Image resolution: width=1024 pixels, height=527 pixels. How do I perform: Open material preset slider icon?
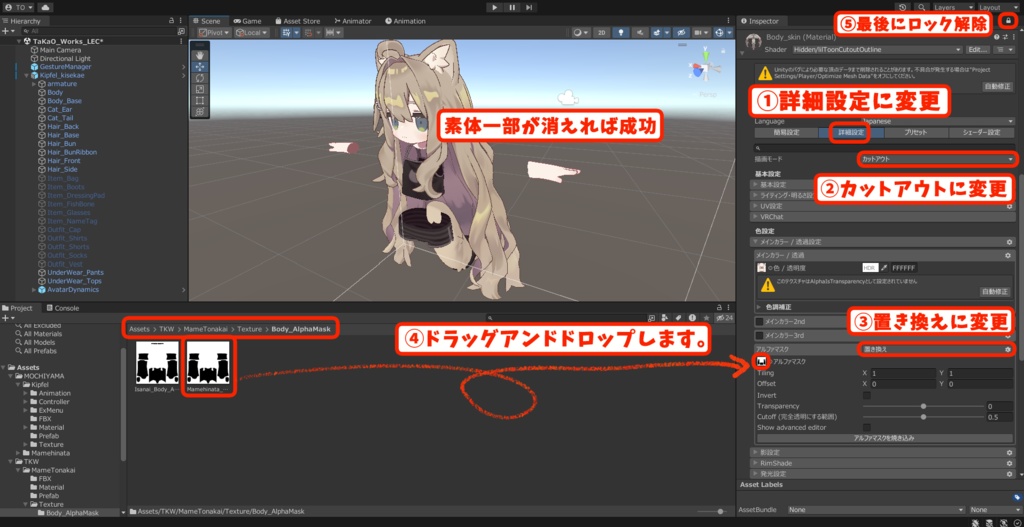[1005, 37]
